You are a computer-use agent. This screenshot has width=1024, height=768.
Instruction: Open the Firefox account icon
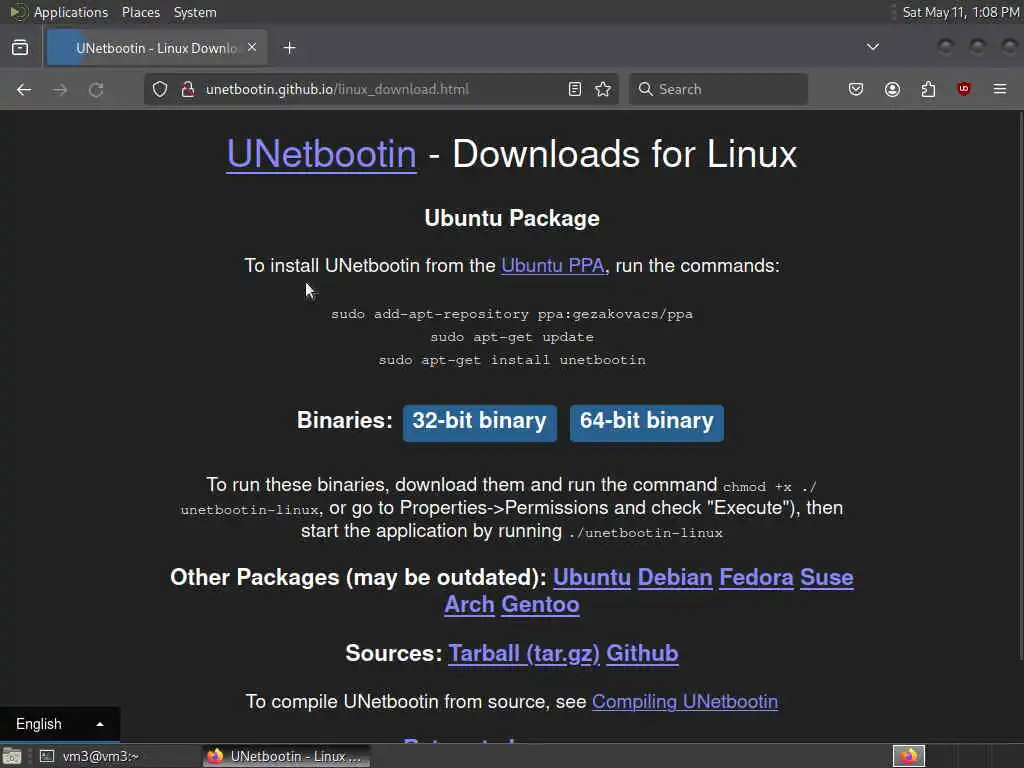892,89
